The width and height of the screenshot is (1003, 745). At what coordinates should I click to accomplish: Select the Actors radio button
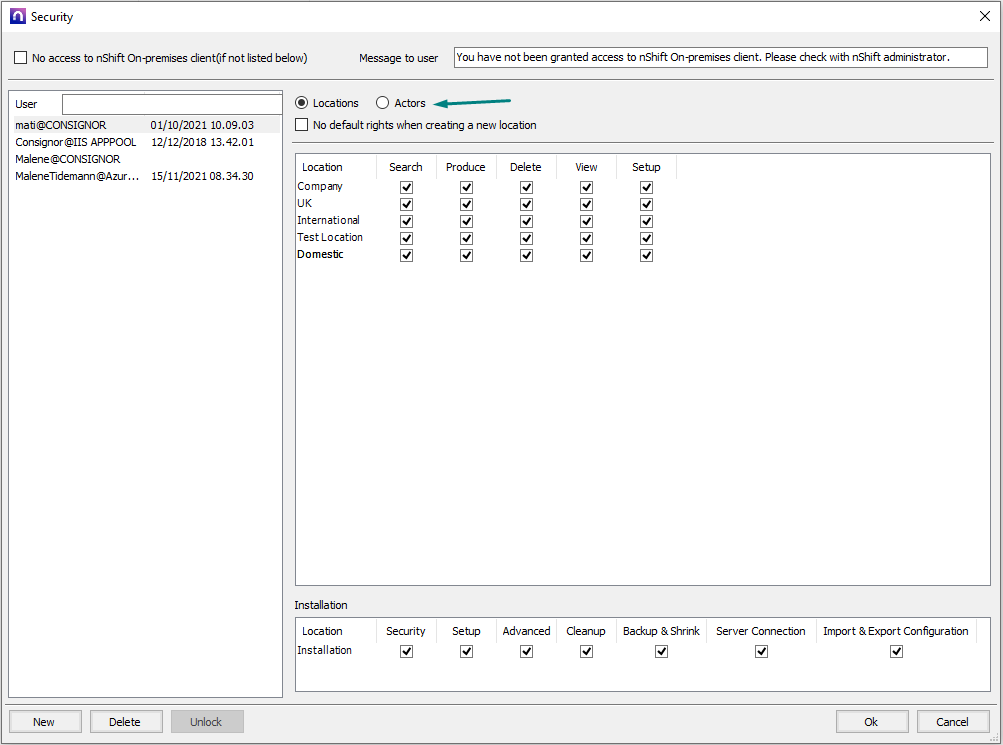(x=382, y=103)
